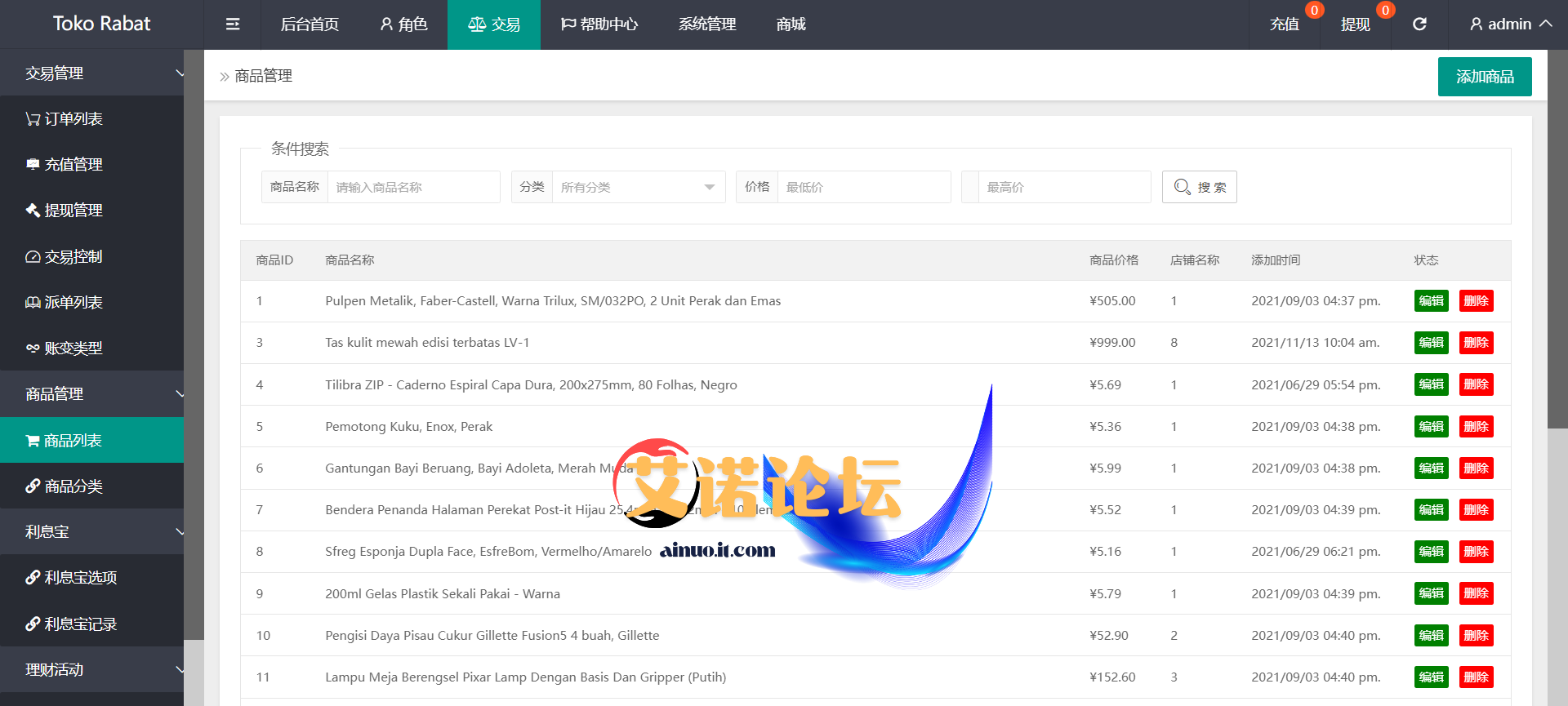
Task: Delete the Gantungan Bayi Beruang row
Action: [1476, 468]
